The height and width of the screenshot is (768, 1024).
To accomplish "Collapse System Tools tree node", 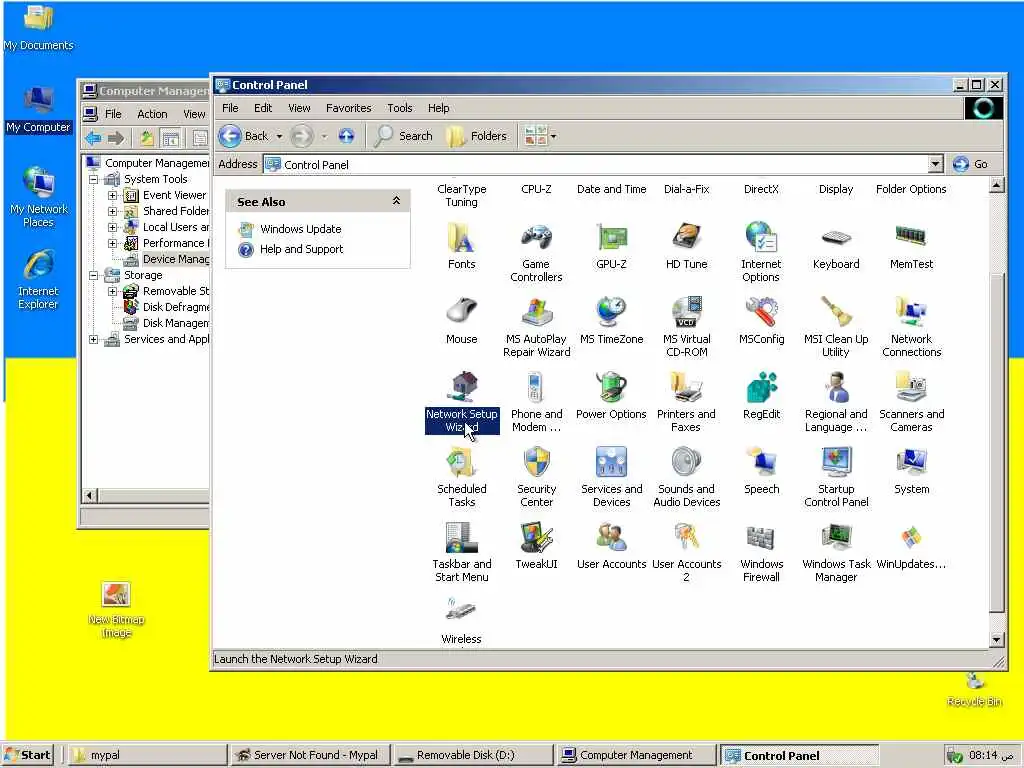I will click(x=93, y=179).
